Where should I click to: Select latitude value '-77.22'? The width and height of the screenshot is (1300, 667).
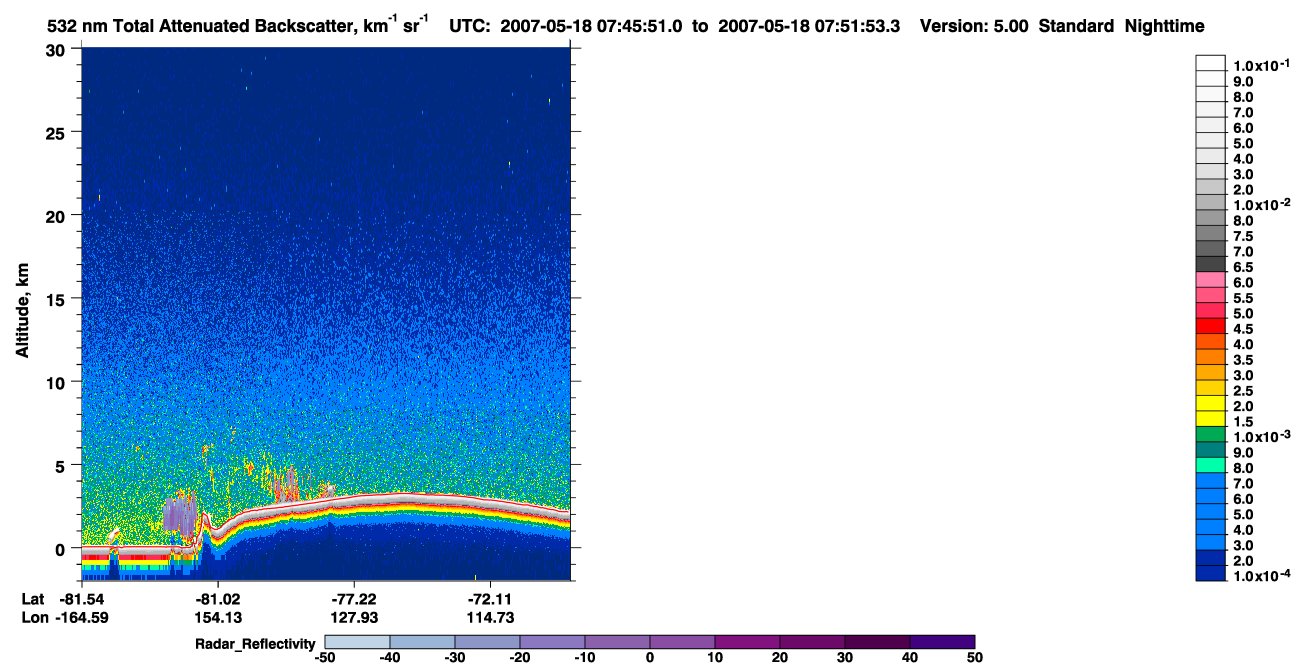pos(352,598)
